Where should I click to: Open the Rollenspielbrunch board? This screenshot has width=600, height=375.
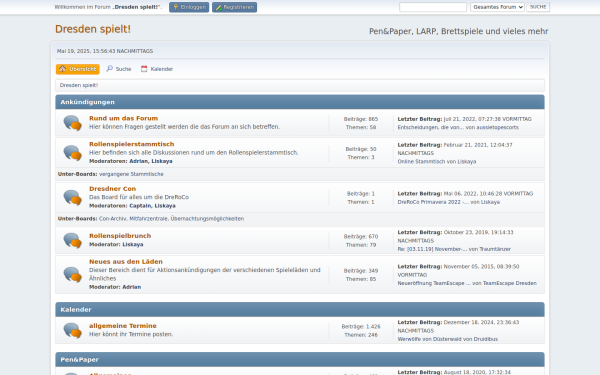tap(120, 236)
